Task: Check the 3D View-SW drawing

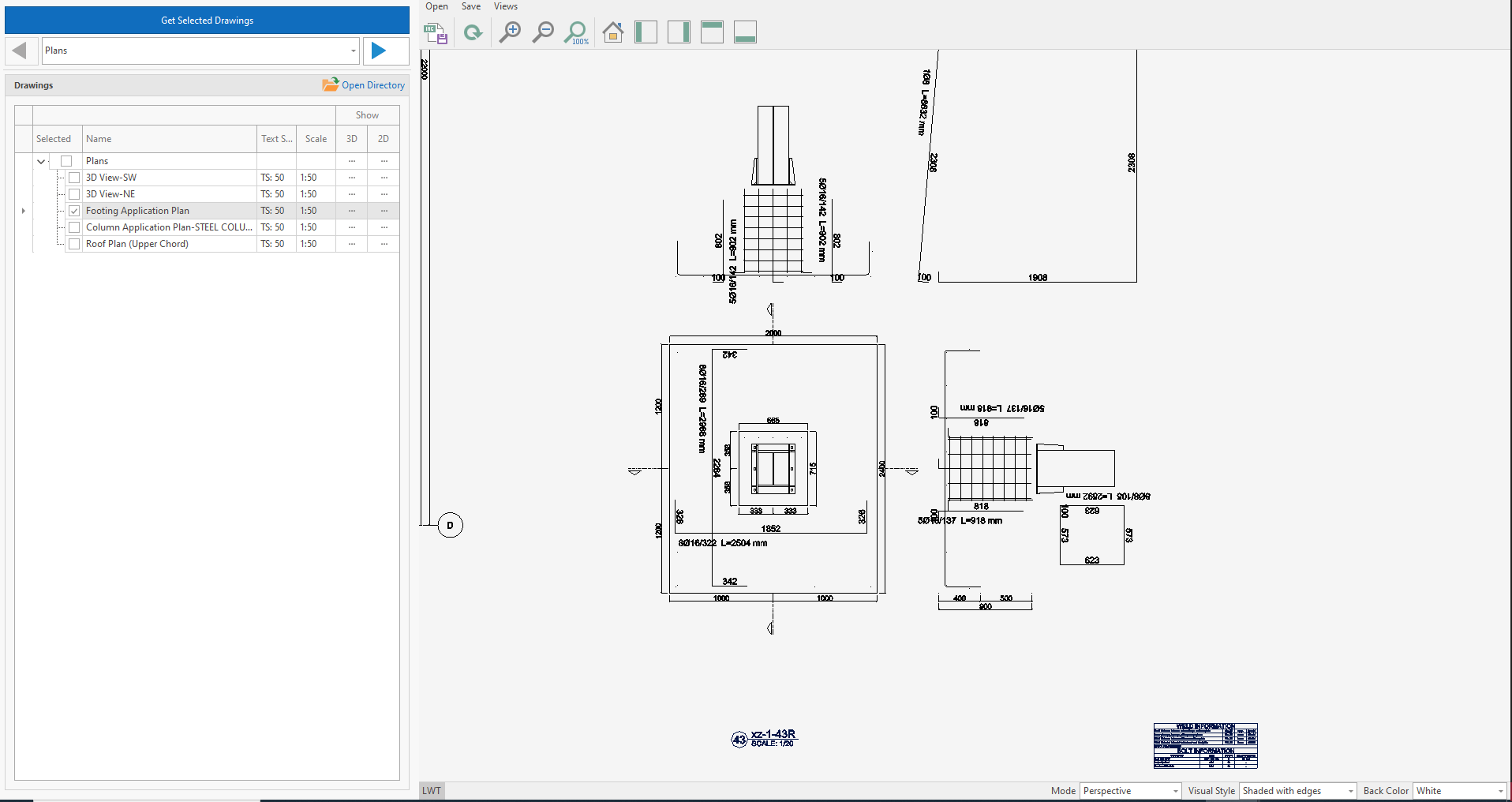Action: tap(73, 177)
